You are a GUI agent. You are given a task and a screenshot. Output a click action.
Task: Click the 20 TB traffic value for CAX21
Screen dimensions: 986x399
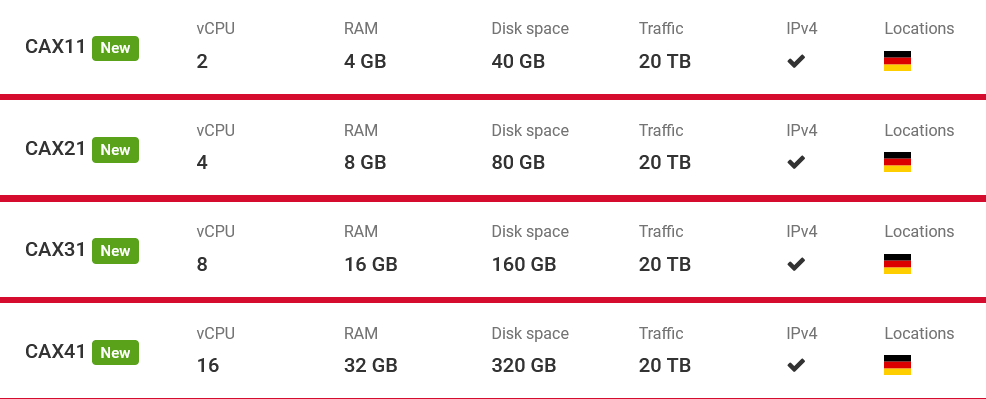pyautogui.click(x=665, y=163)
